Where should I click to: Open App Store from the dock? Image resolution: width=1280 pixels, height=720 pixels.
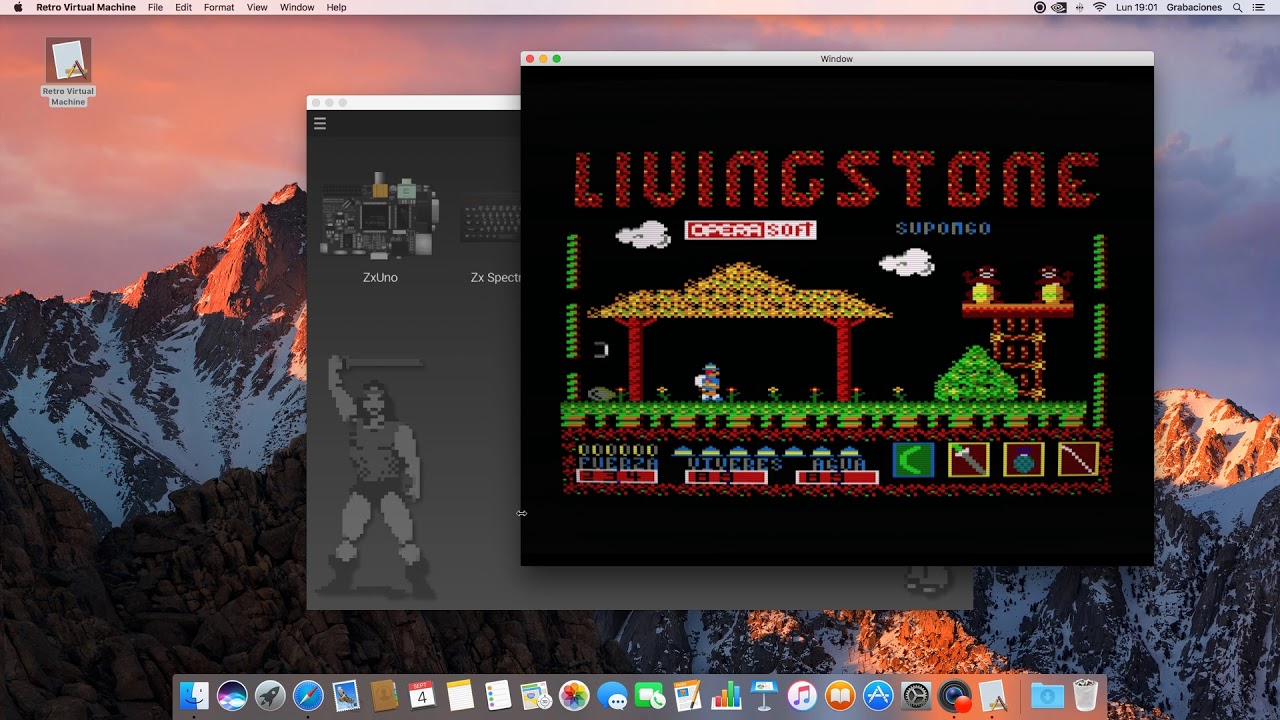[878, 695]
